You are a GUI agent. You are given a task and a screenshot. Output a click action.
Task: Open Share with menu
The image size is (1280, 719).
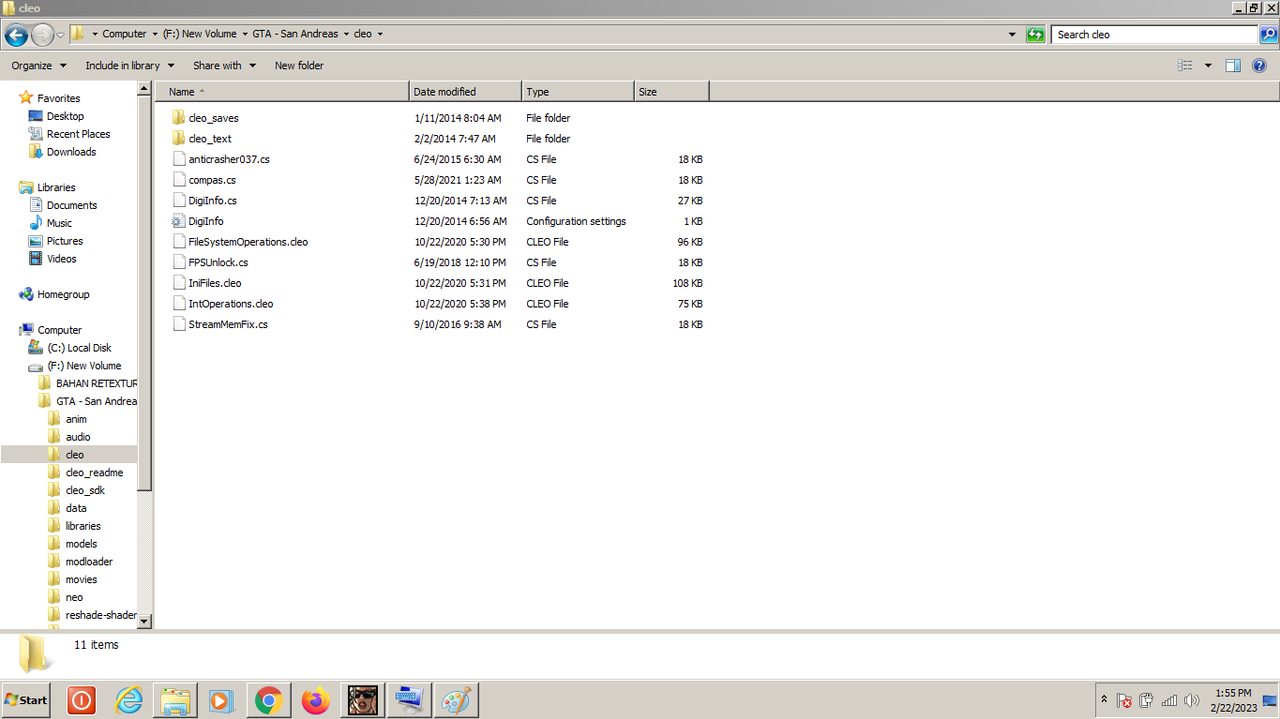224,65
